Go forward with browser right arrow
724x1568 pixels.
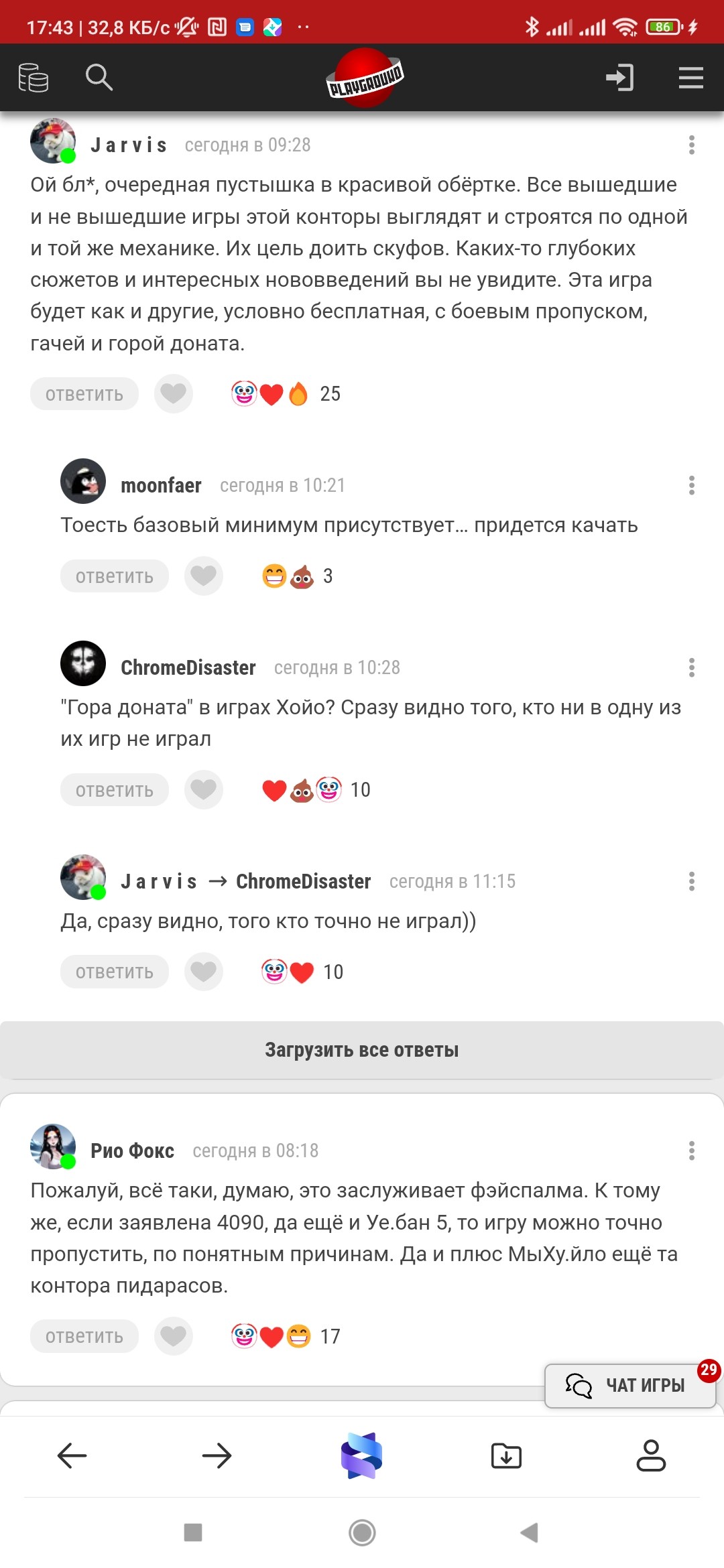[217, 1455]
